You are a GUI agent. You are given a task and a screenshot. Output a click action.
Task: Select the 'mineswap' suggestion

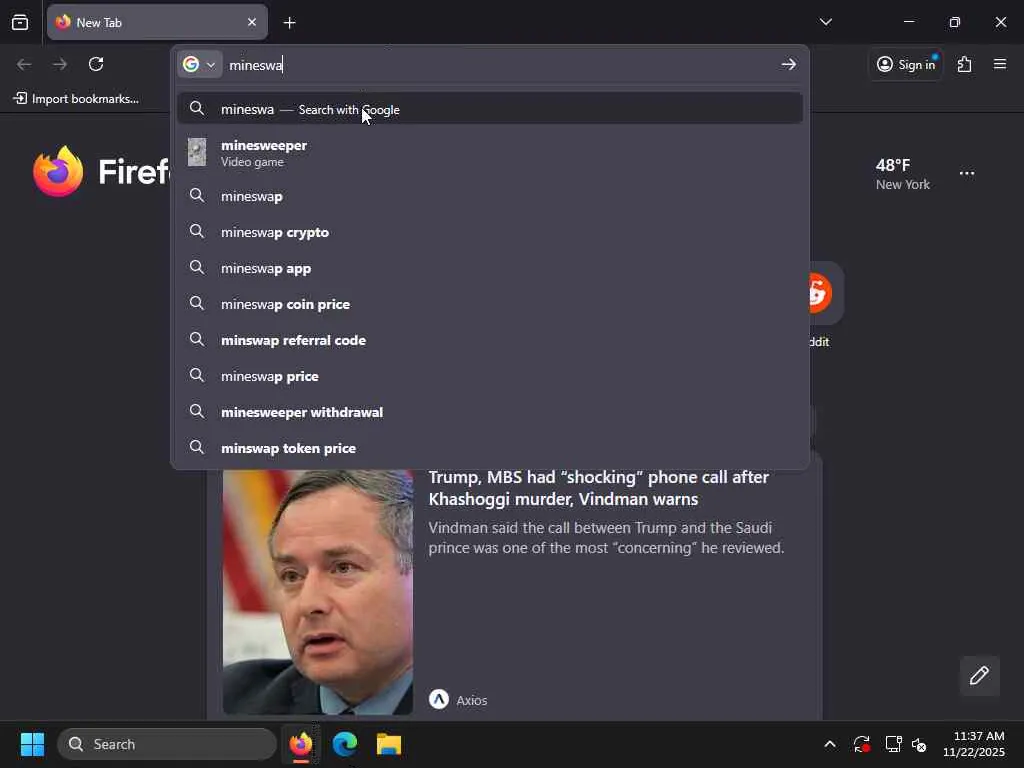click(x=490, y=196)
